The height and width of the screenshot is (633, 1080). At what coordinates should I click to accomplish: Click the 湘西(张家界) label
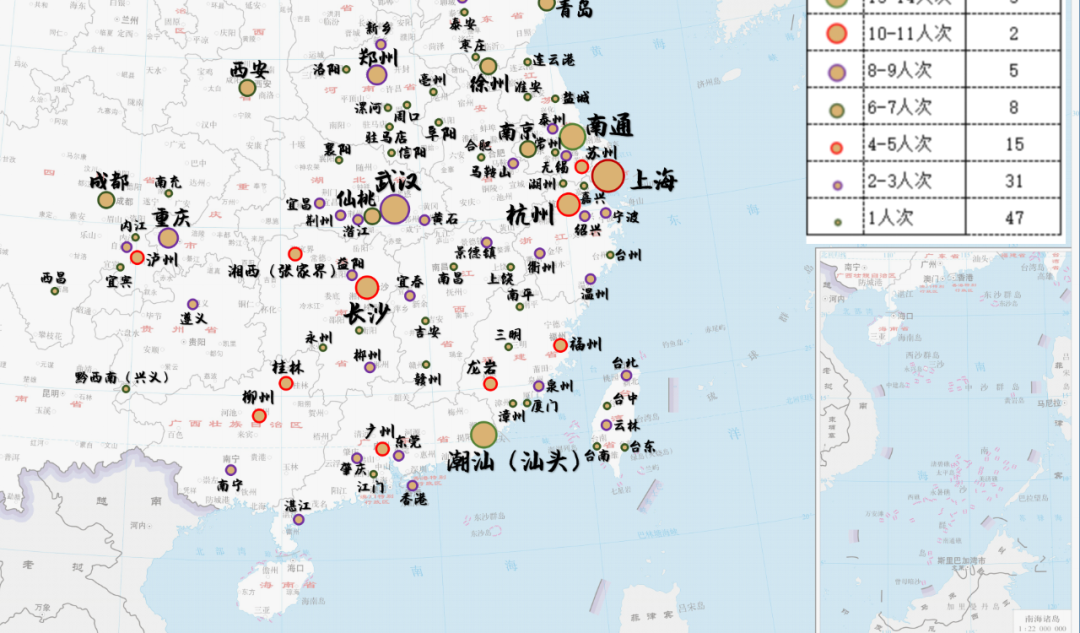point(283,271)
